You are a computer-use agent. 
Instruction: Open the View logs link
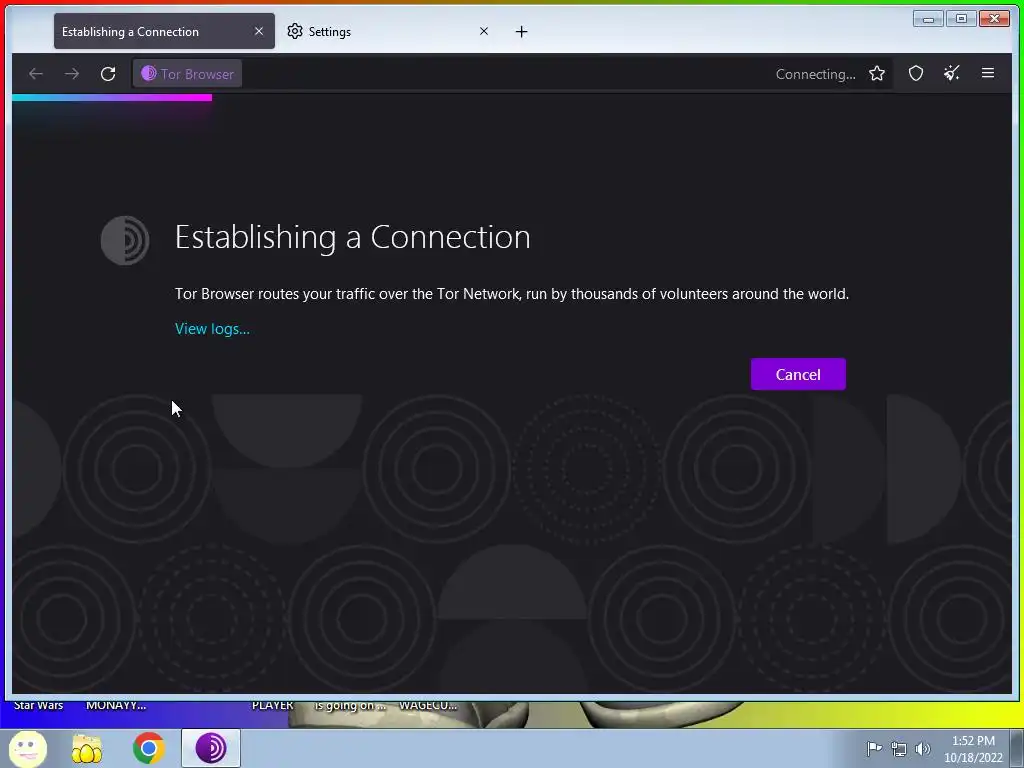coord(212,328)
